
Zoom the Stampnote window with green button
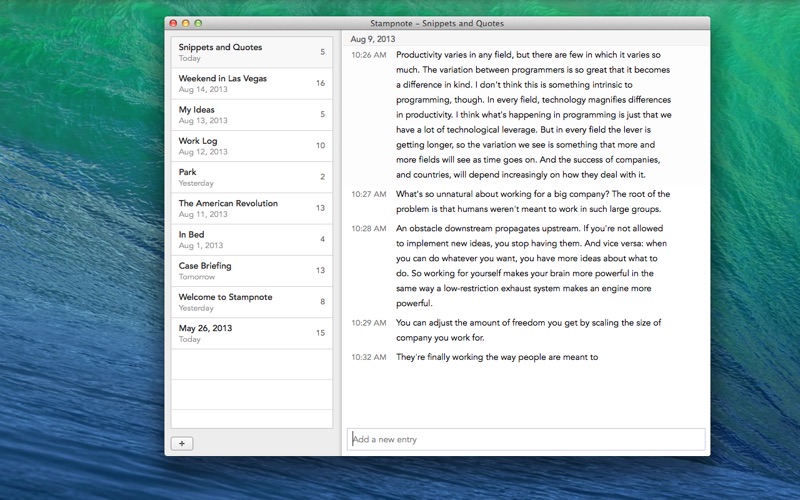coord(198,23)
